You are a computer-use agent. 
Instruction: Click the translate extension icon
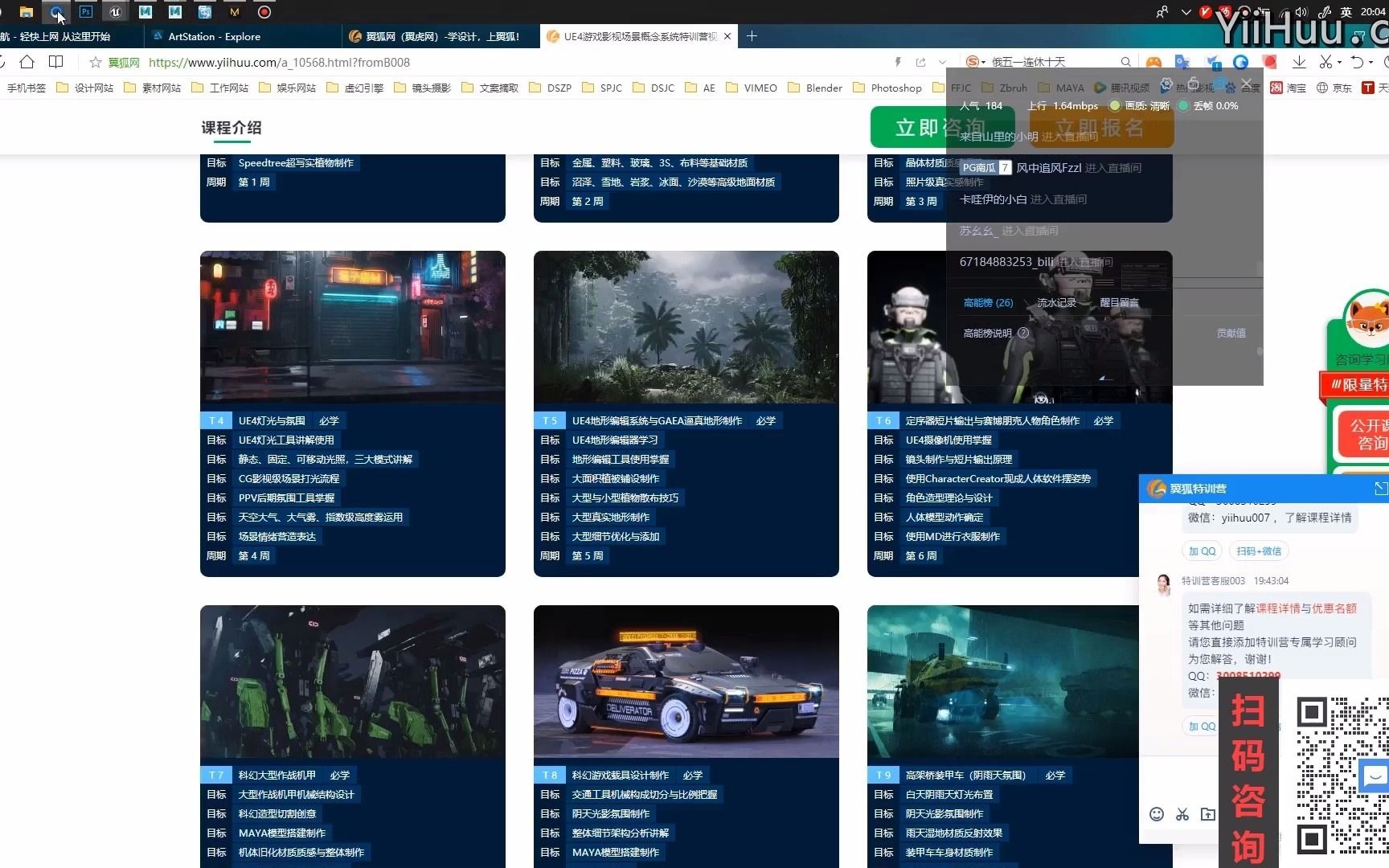click(x=1182, y=62)
